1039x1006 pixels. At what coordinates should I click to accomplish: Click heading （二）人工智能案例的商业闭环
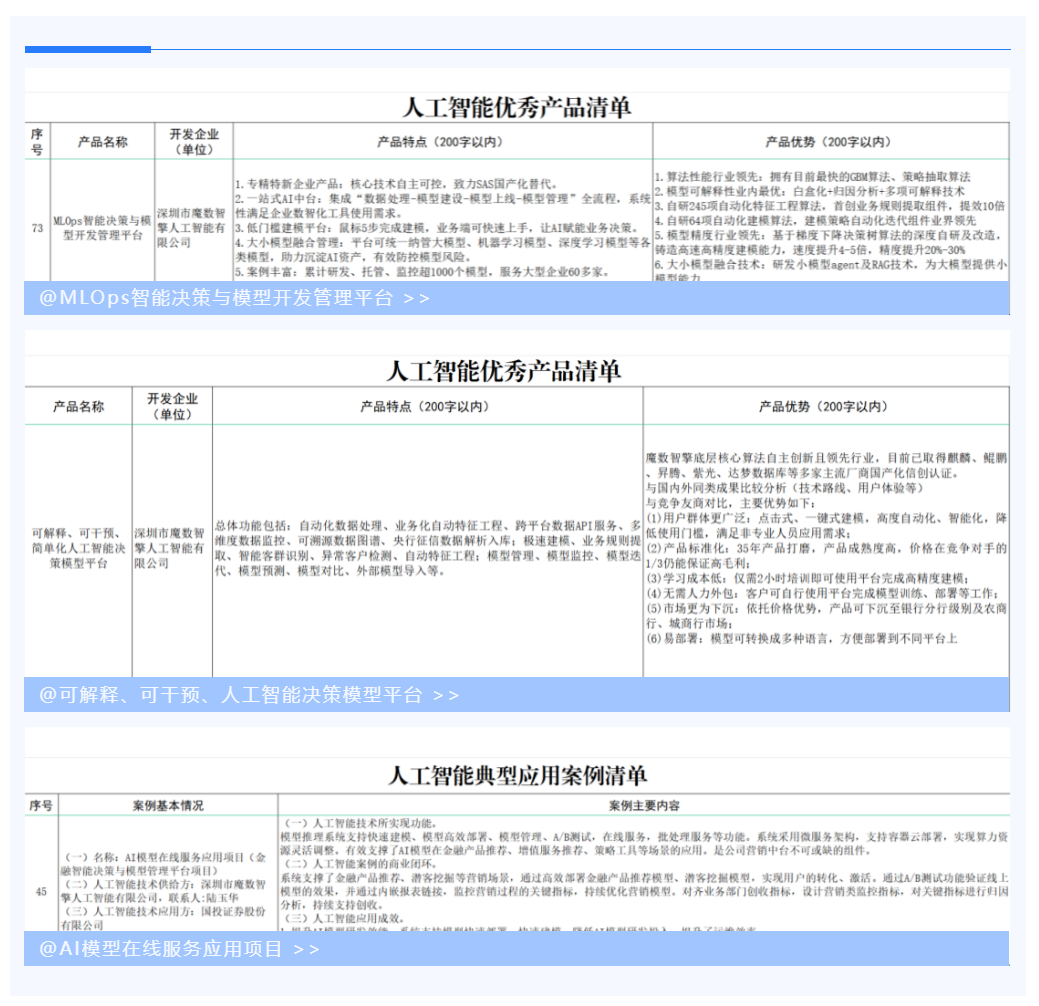click(x=360, y=864)
